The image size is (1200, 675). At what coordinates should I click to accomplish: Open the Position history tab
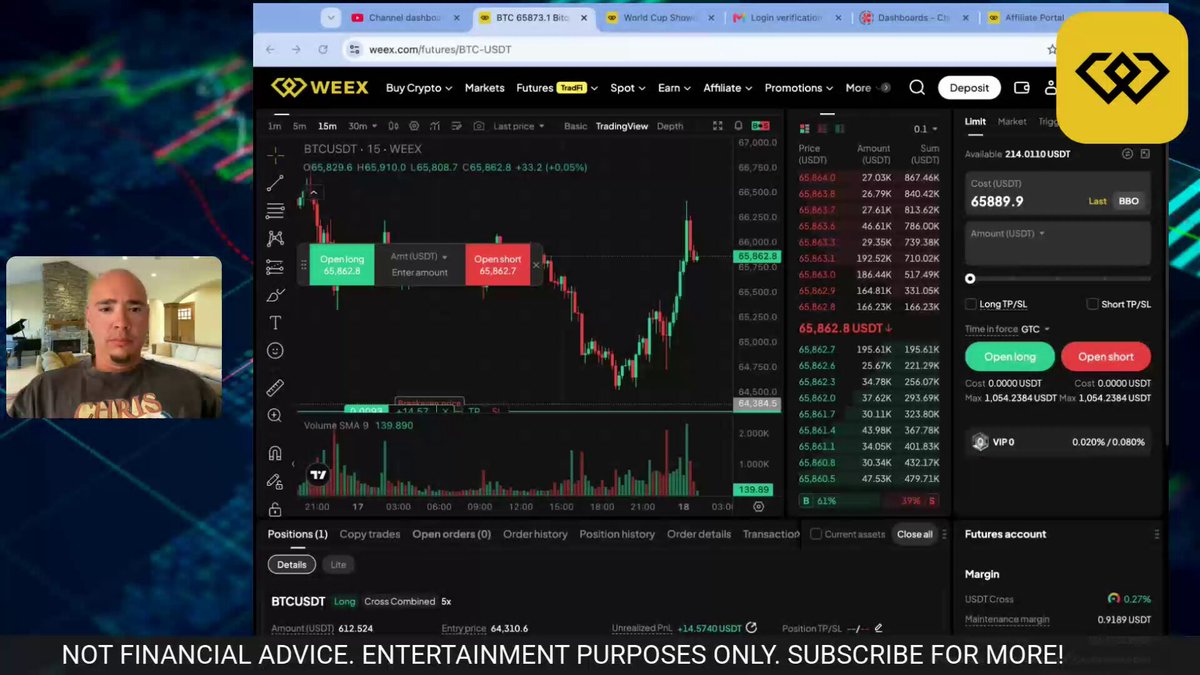617,534
